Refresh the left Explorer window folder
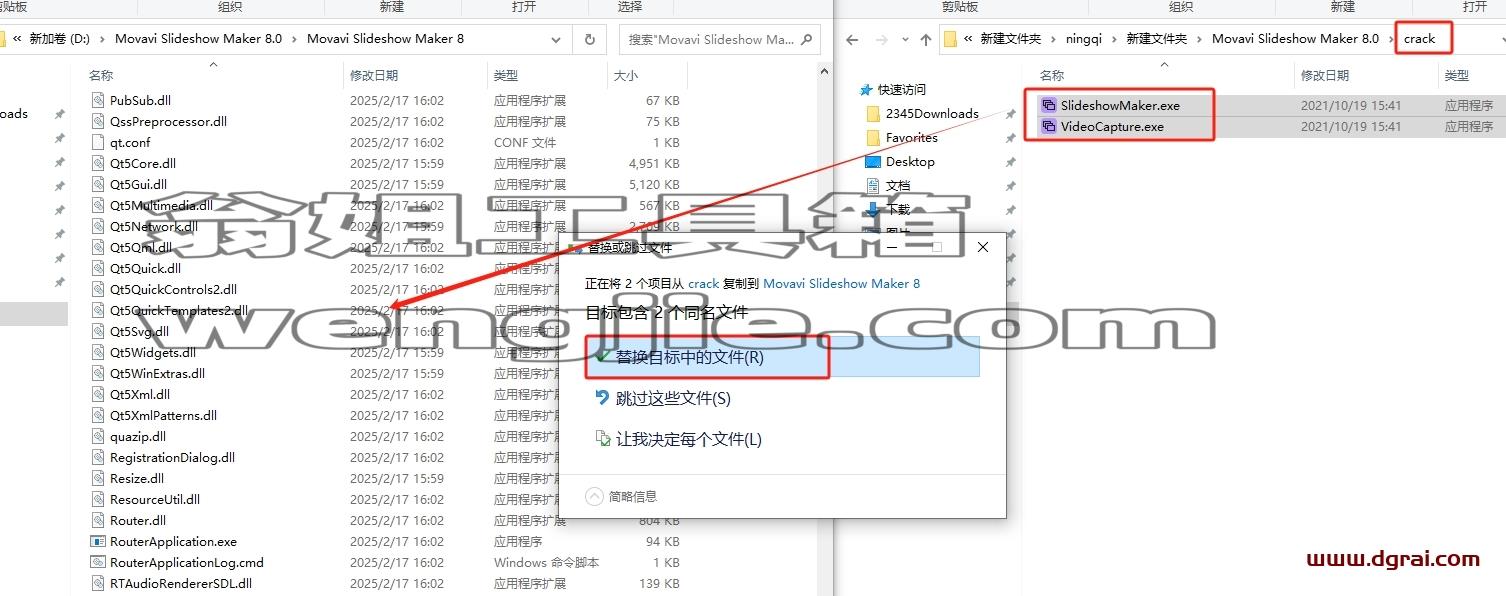The width and height of the screenshot is (1506, 596). [590, 39]
